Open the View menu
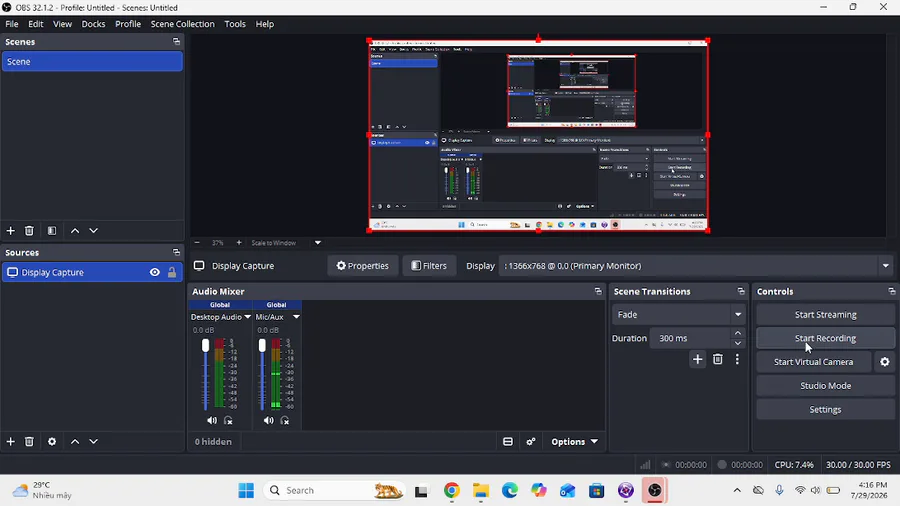 [62, 24]
